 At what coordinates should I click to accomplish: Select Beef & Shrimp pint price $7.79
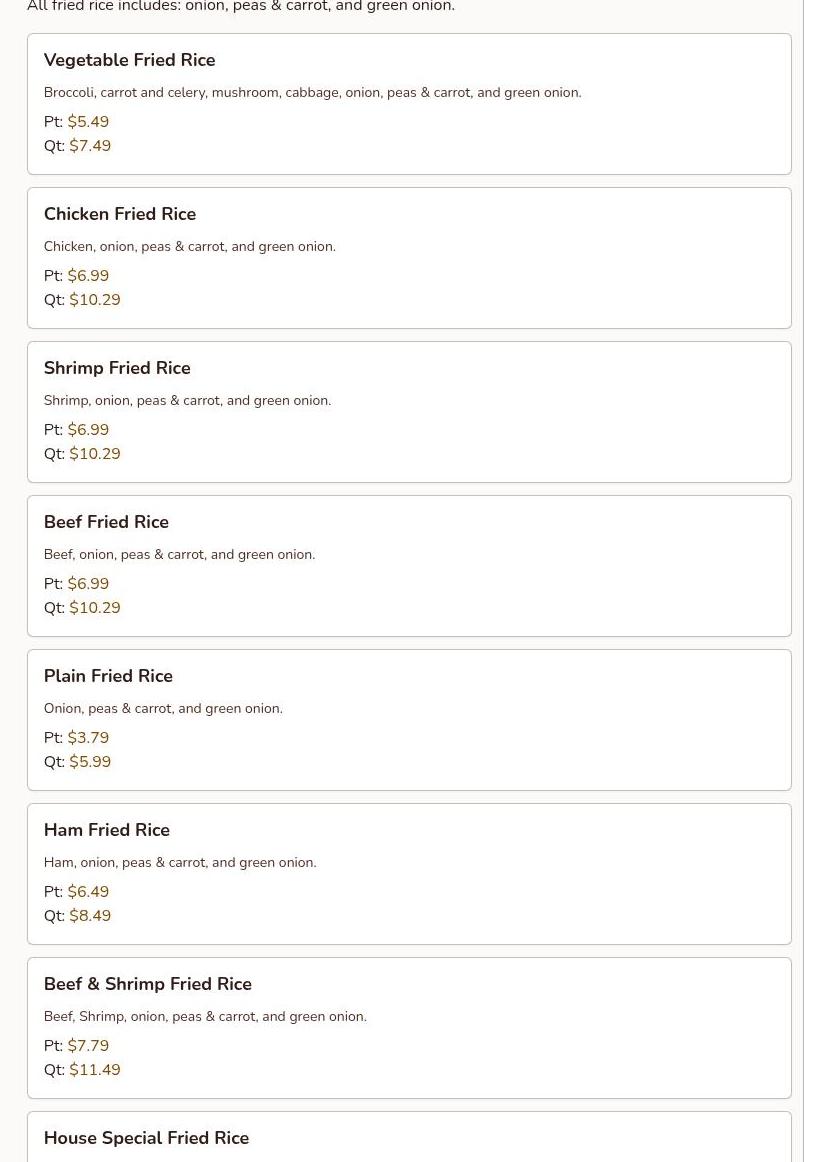[x=88, y=1046]
